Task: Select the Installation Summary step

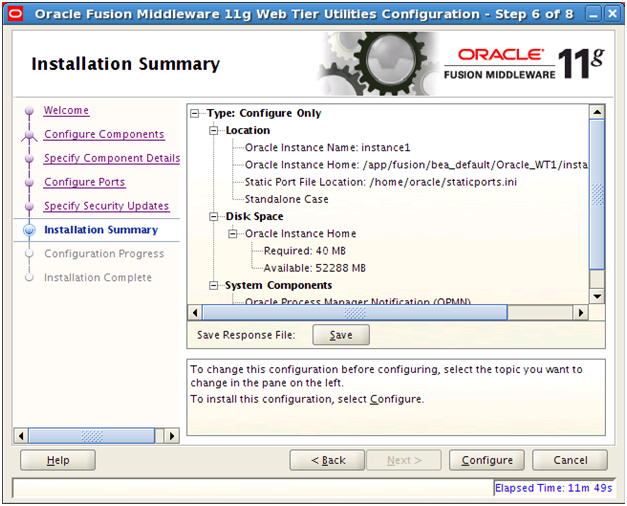Action: tap(101, 230)
